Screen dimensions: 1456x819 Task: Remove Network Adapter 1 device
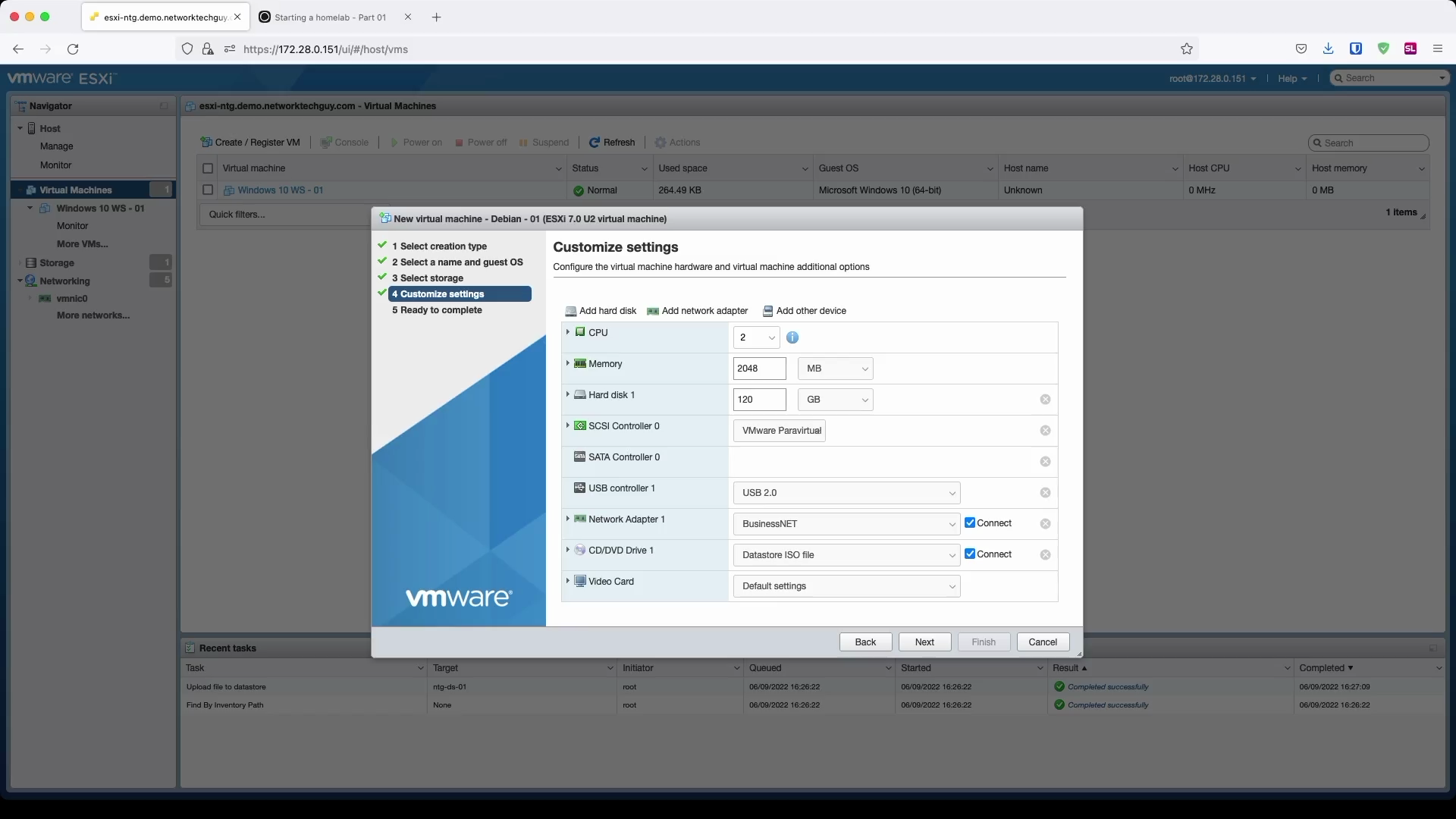pyautogui.click(x=1045, y=524)
